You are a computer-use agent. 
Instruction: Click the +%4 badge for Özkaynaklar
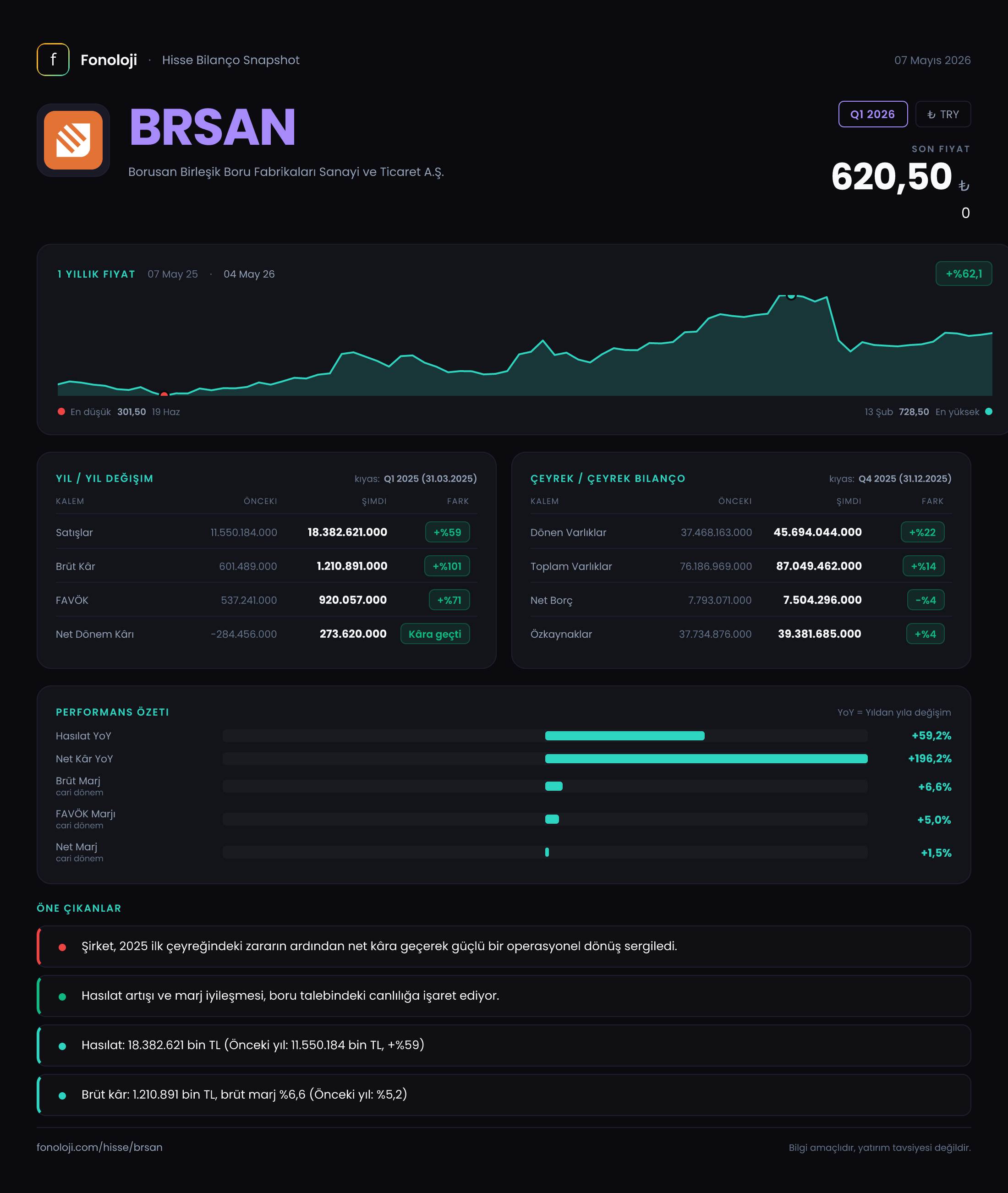pyautogui.click(x=925, y=634)
